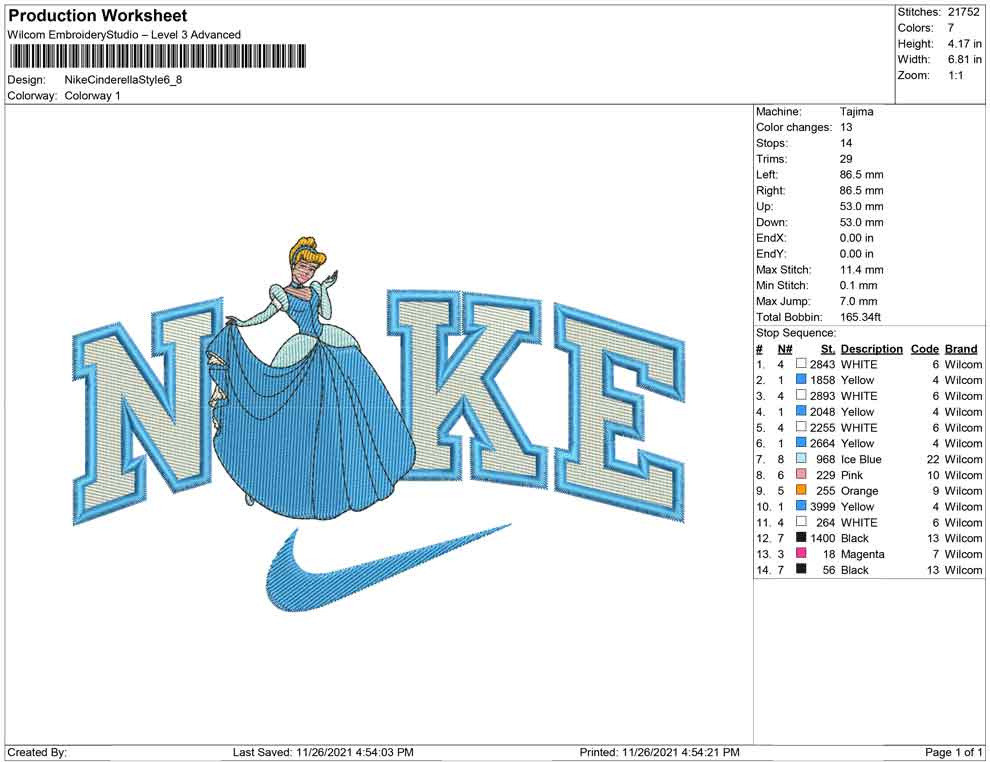The image size is (990, 762).
Task: Click the blue swatch in stop 2
Action: (801, 379)
